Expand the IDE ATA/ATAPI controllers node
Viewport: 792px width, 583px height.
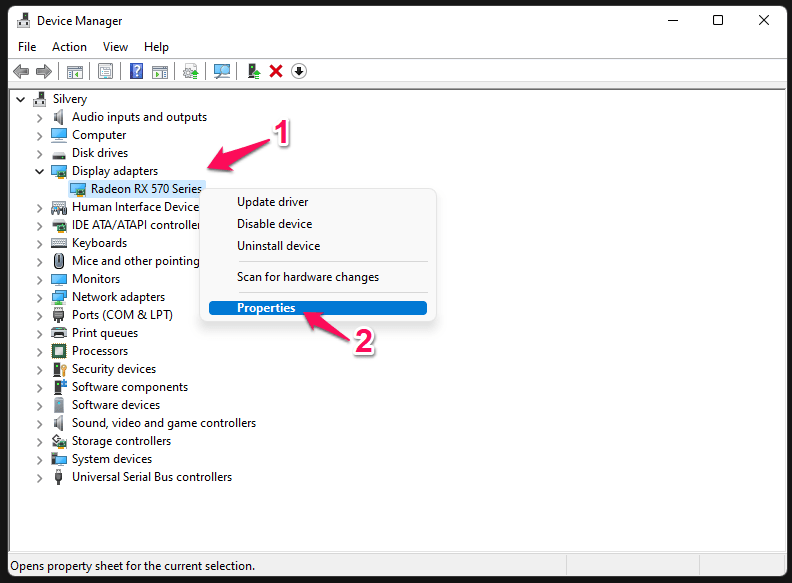pyautogui.click(x=39, y=226)
